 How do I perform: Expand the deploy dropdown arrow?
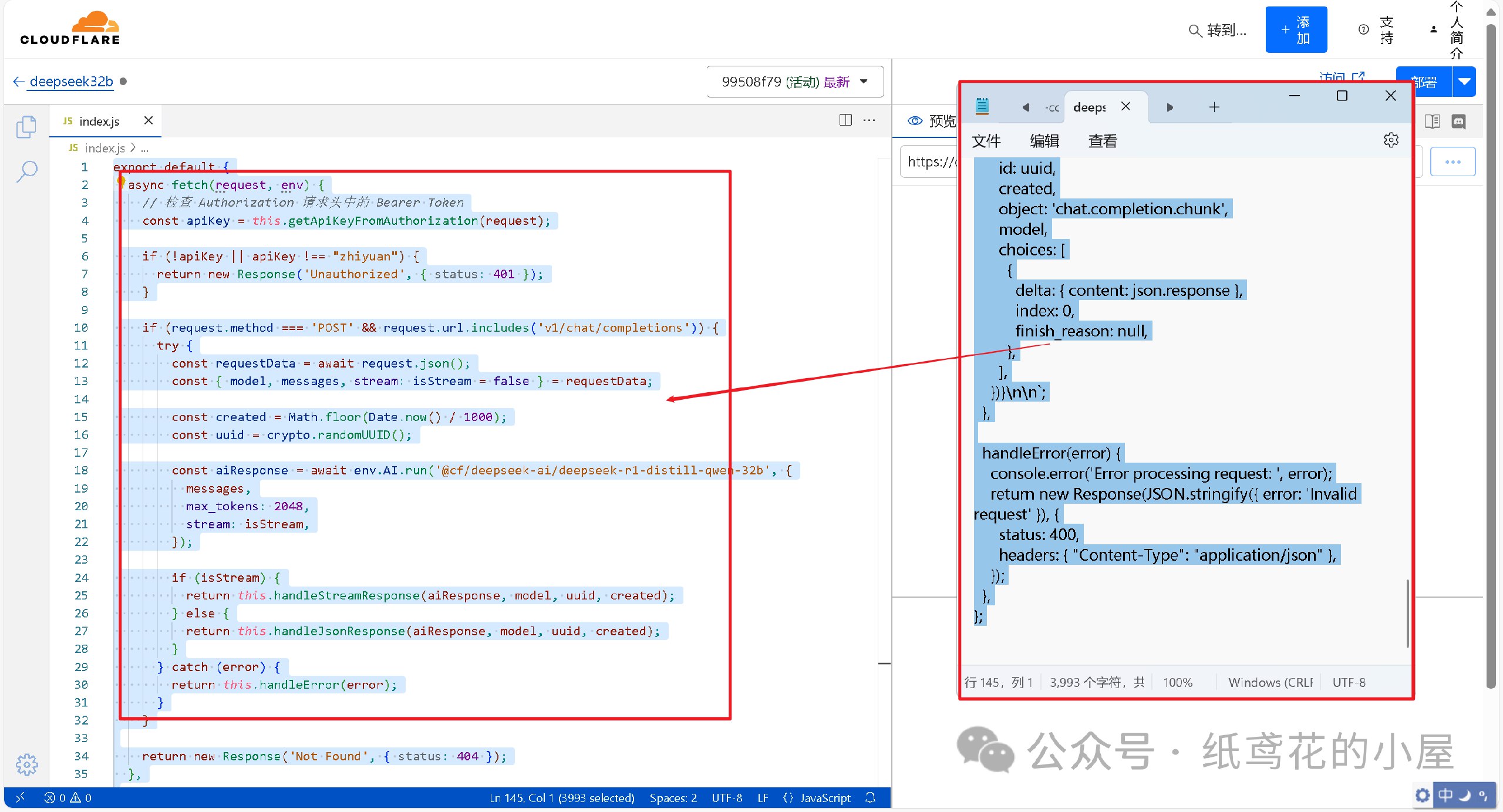(1464, 82)
